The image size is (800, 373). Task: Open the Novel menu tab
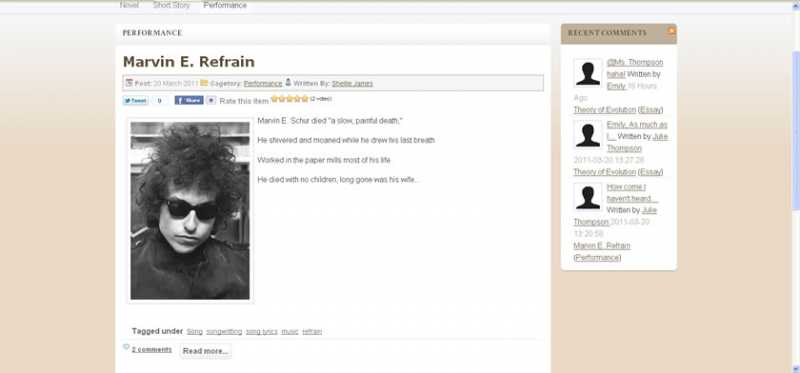(129, 5)
